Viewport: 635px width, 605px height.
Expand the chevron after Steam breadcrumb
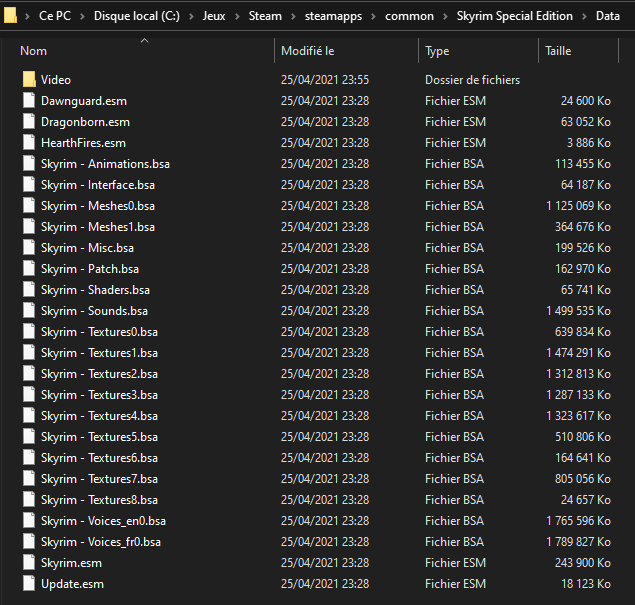click(293, 16)
